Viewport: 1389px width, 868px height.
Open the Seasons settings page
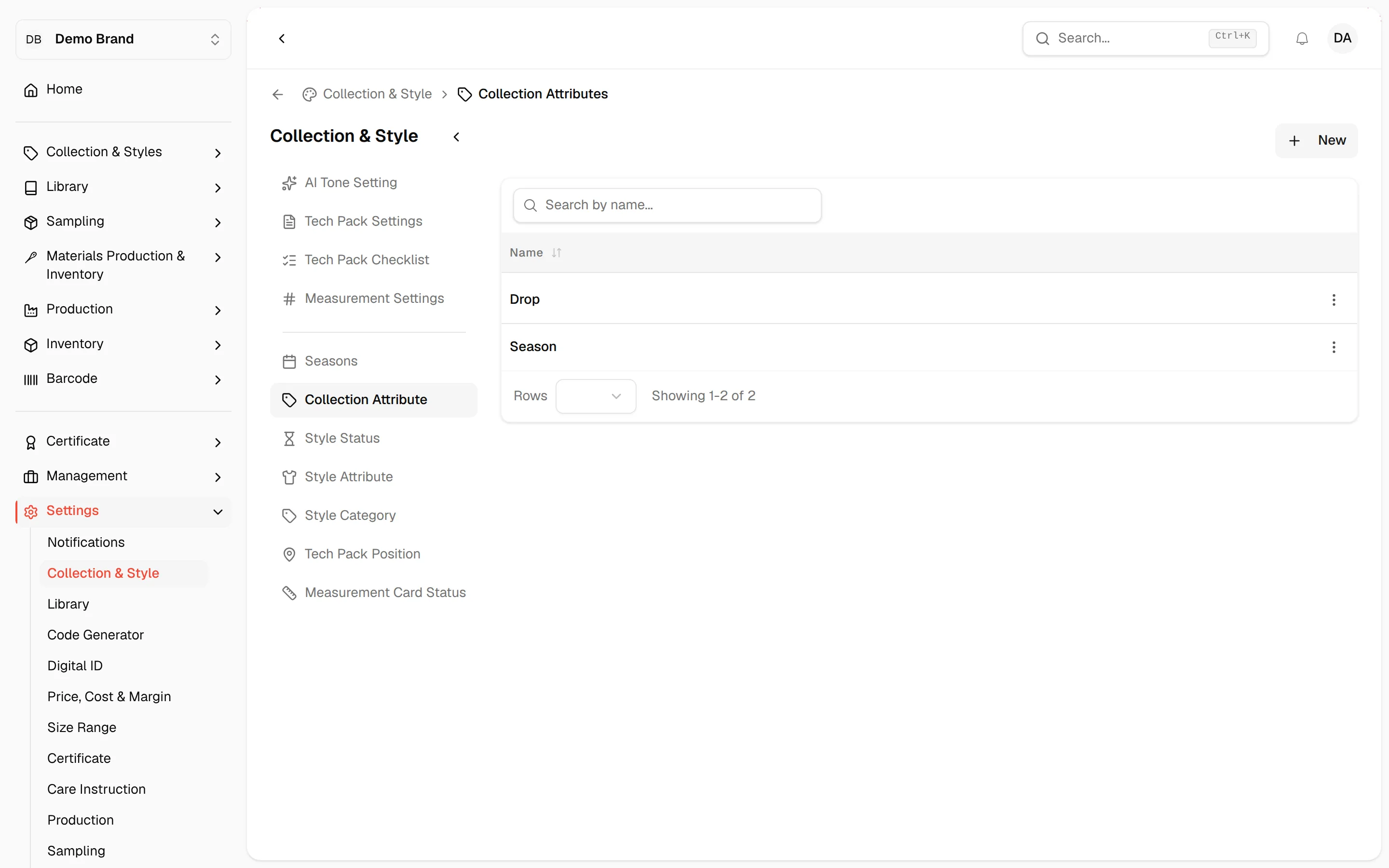tap(374, 361)
